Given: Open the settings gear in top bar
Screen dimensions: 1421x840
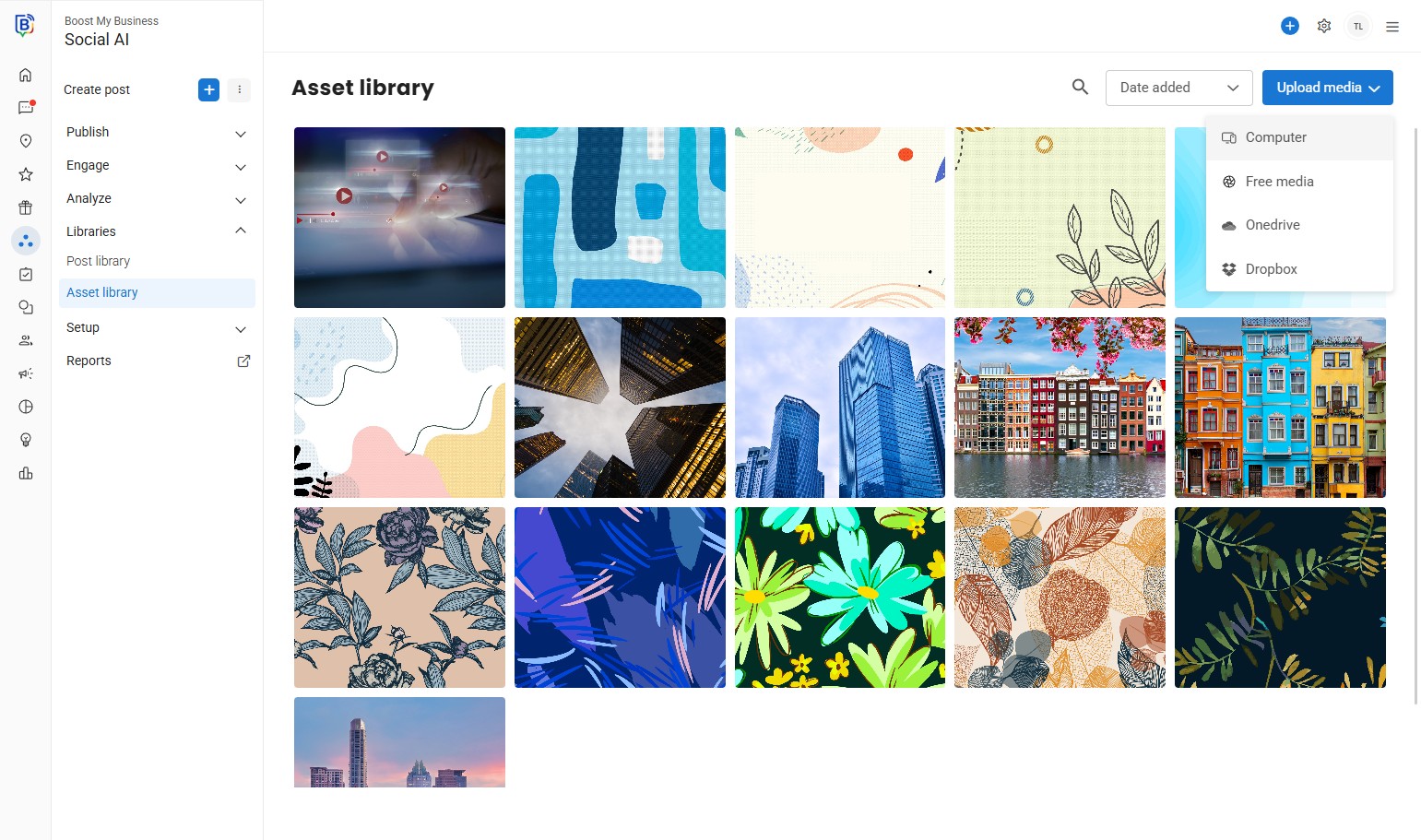Looking at the screenshot, I should [x=1324, y=26].
